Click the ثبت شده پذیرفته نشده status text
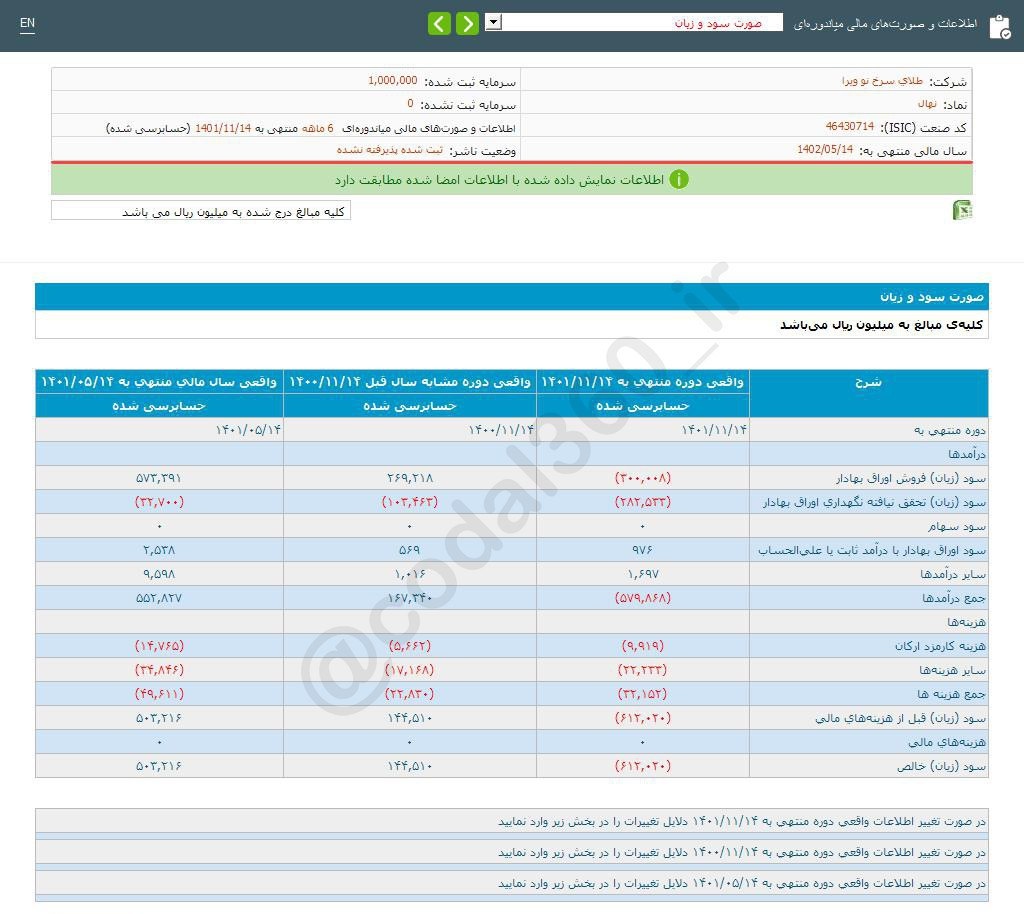This screenshot has width=1024, height=914. [389, 150]
